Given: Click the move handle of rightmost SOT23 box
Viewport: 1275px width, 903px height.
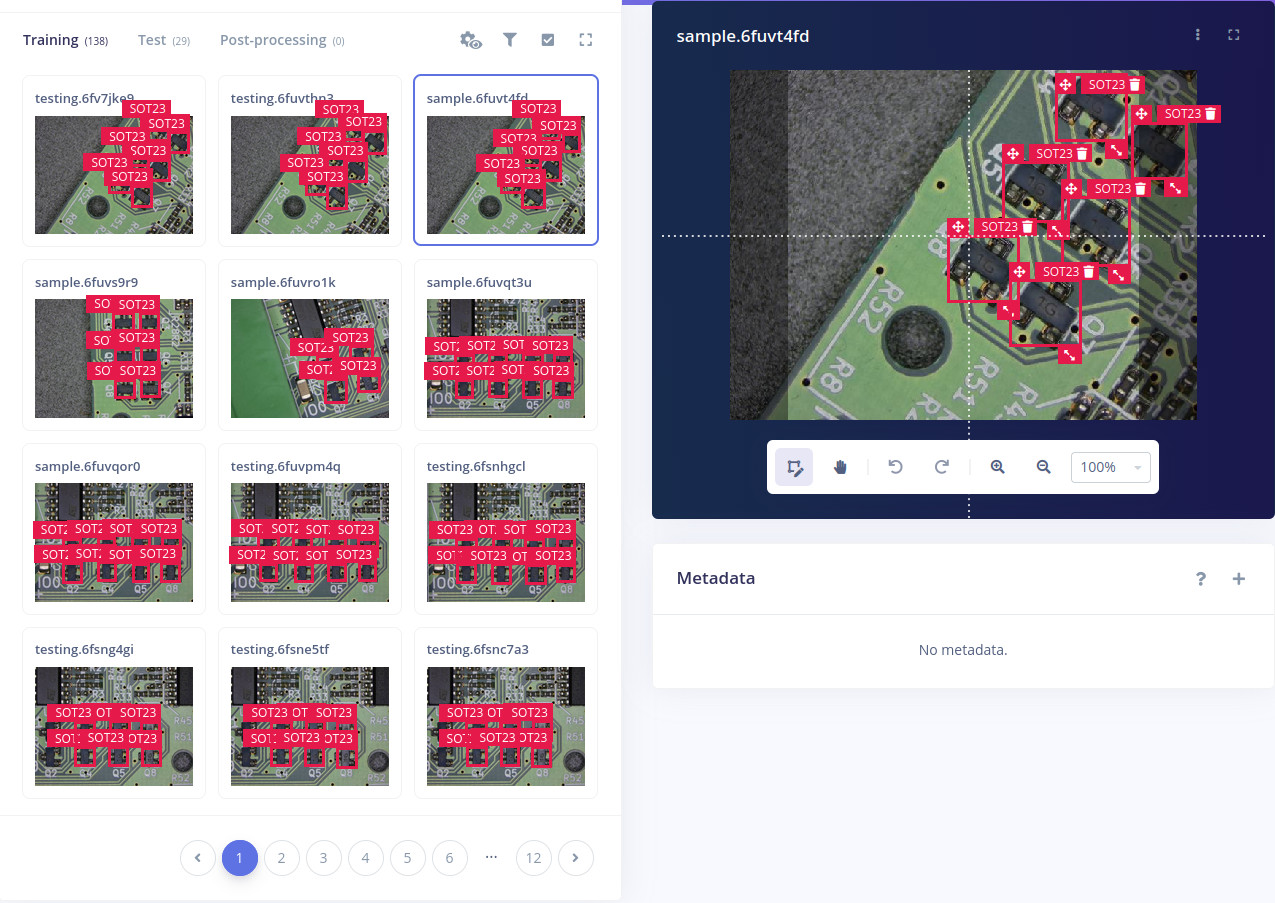Looking at the screenshot, I should point(1141,114).
